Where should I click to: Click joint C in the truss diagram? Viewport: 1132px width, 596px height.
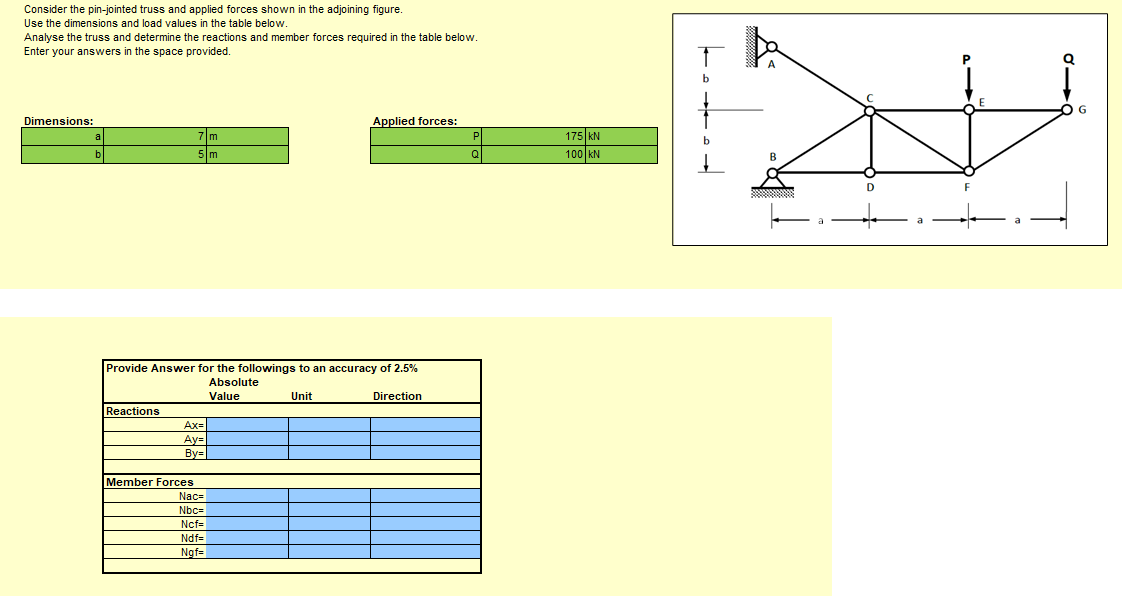pyautogui.click(x=870, y=110)
